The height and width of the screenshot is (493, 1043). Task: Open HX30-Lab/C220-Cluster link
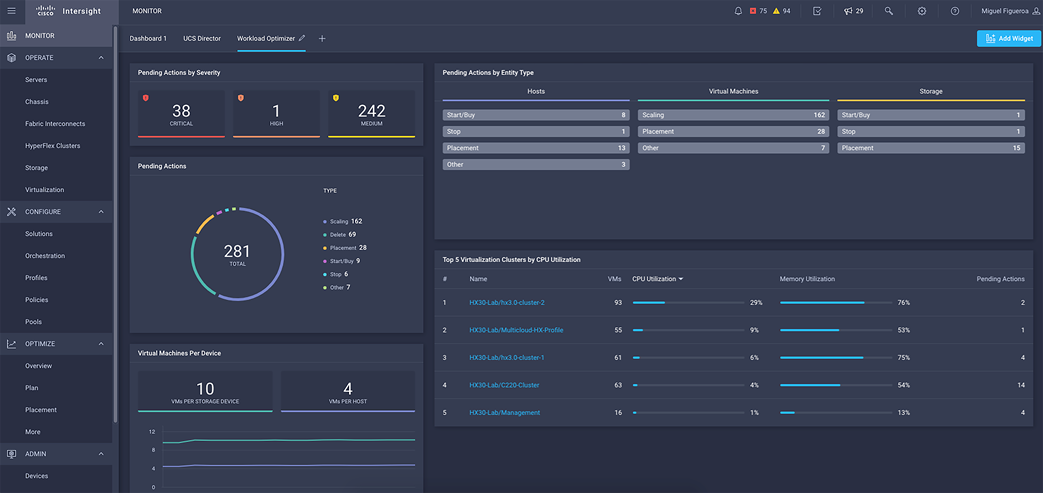tap(504, 385)
